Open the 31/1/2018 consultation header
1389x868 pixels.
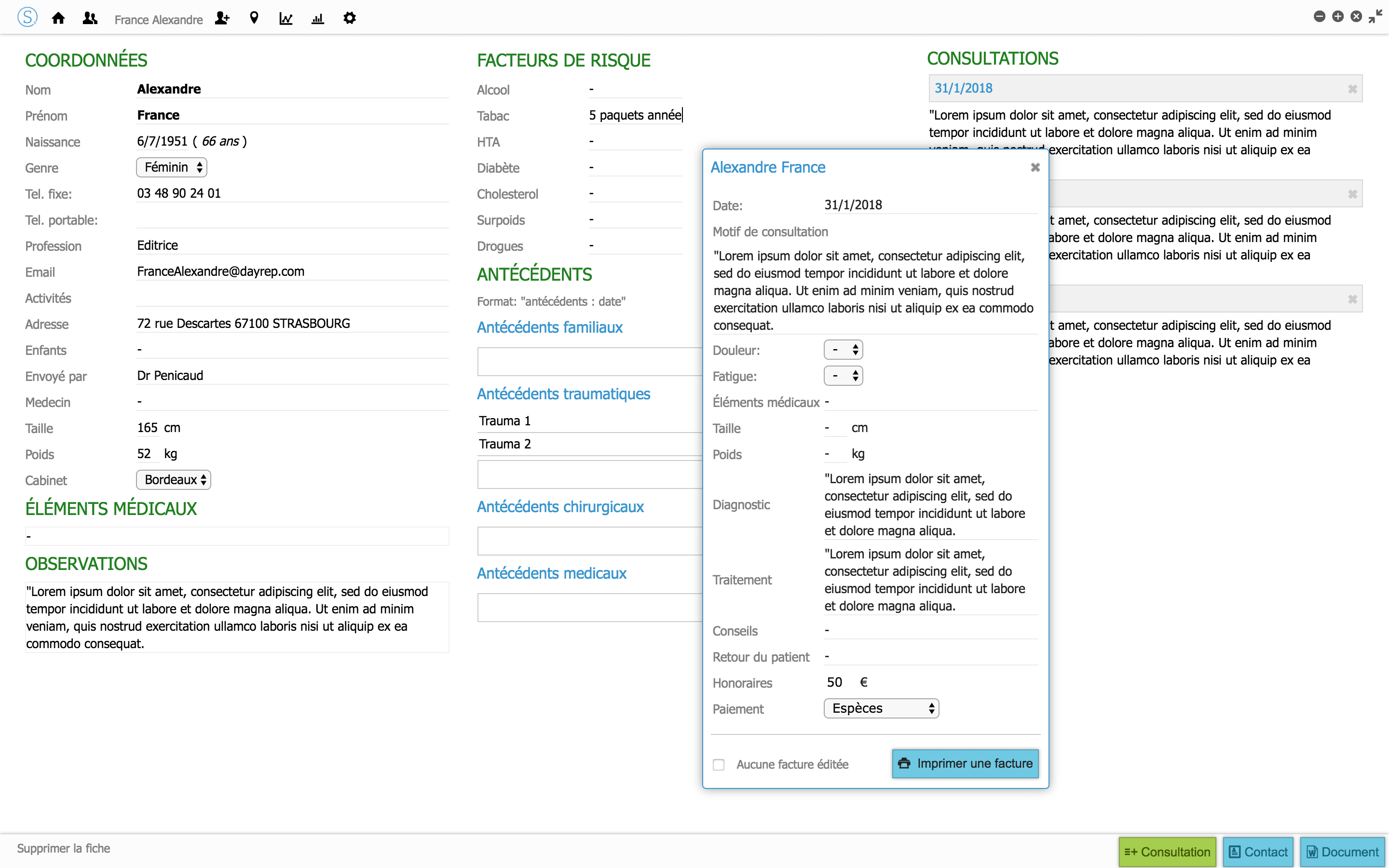(x=964, y=88)
